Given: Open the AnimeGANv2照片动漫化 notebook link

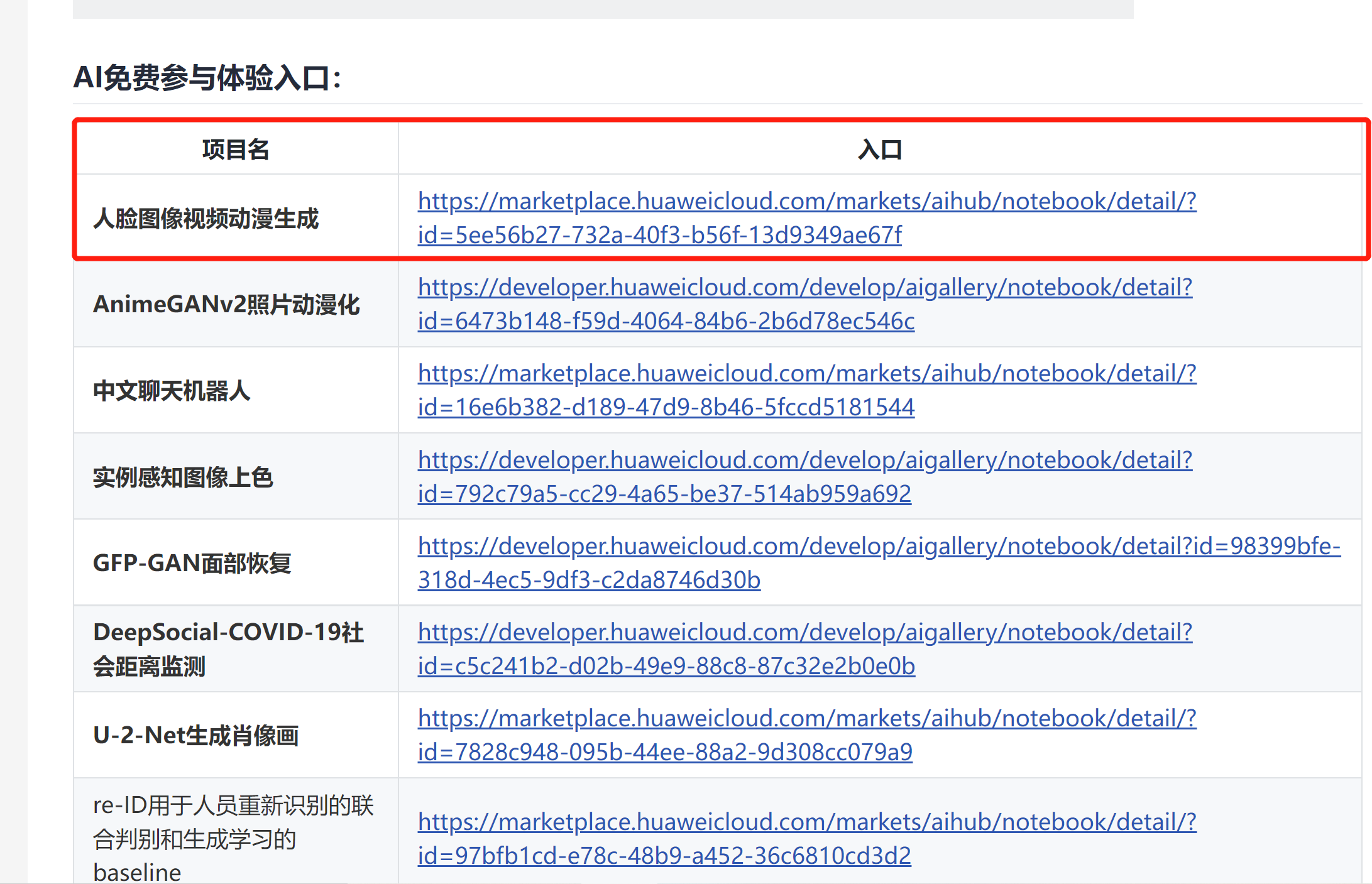Looking at the screenshot, I should (x=804, y=288).
